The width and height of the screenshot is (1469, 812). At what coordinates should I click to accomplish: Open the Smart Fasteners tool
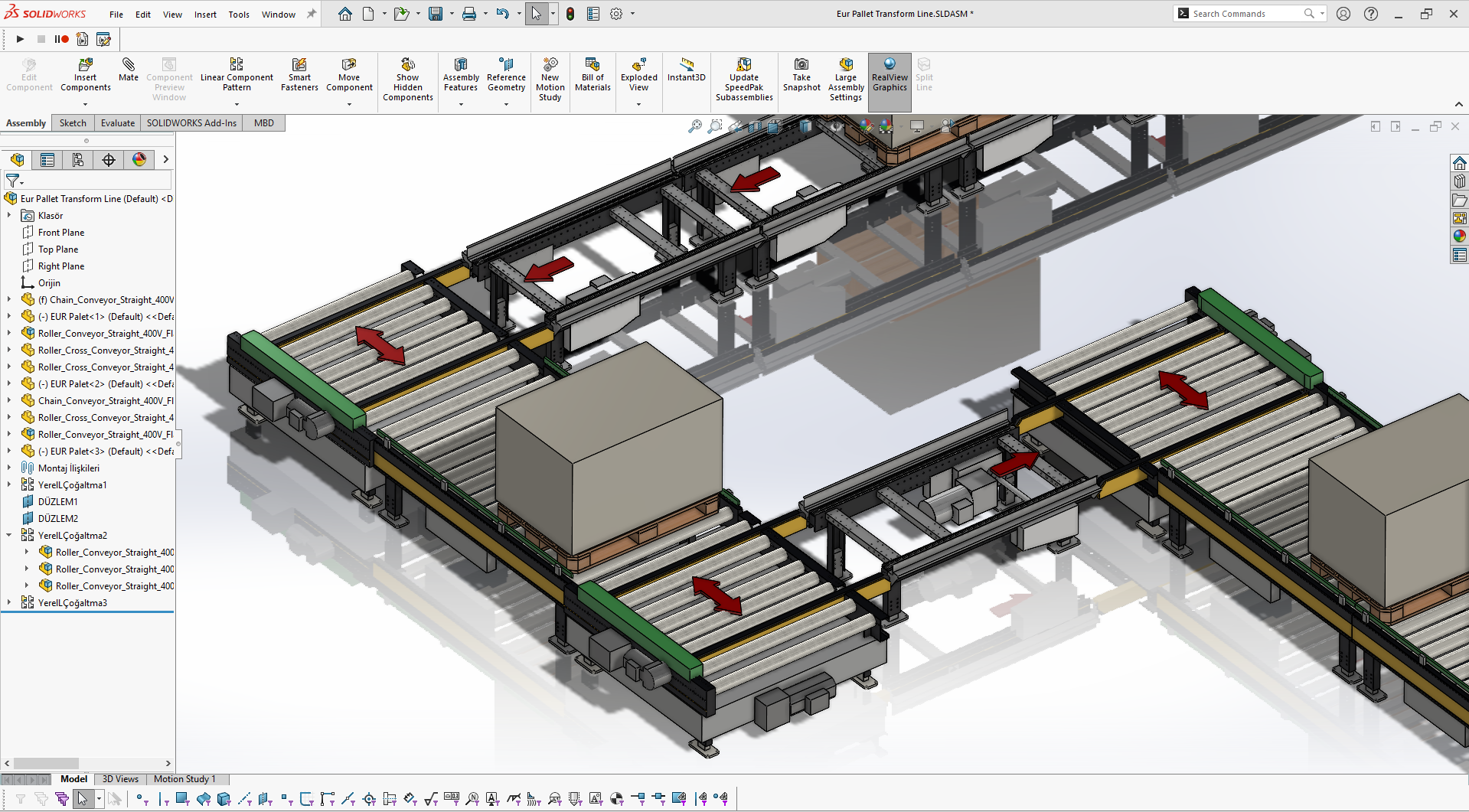click(x=299, y=65)
